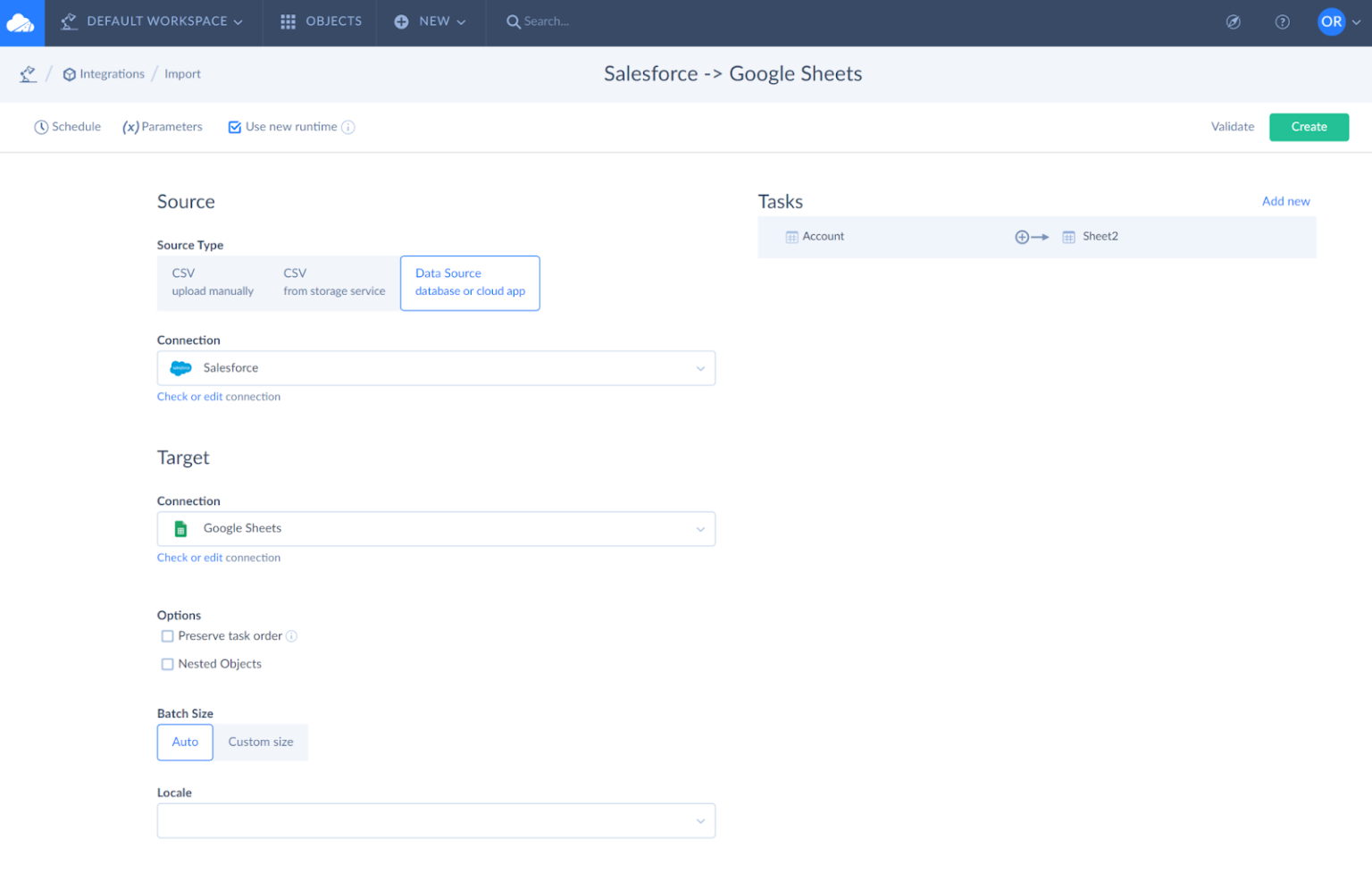Click the Account table icon in Tasks
The height and width of the screenshot is (890, 1372).
point(791,236)
